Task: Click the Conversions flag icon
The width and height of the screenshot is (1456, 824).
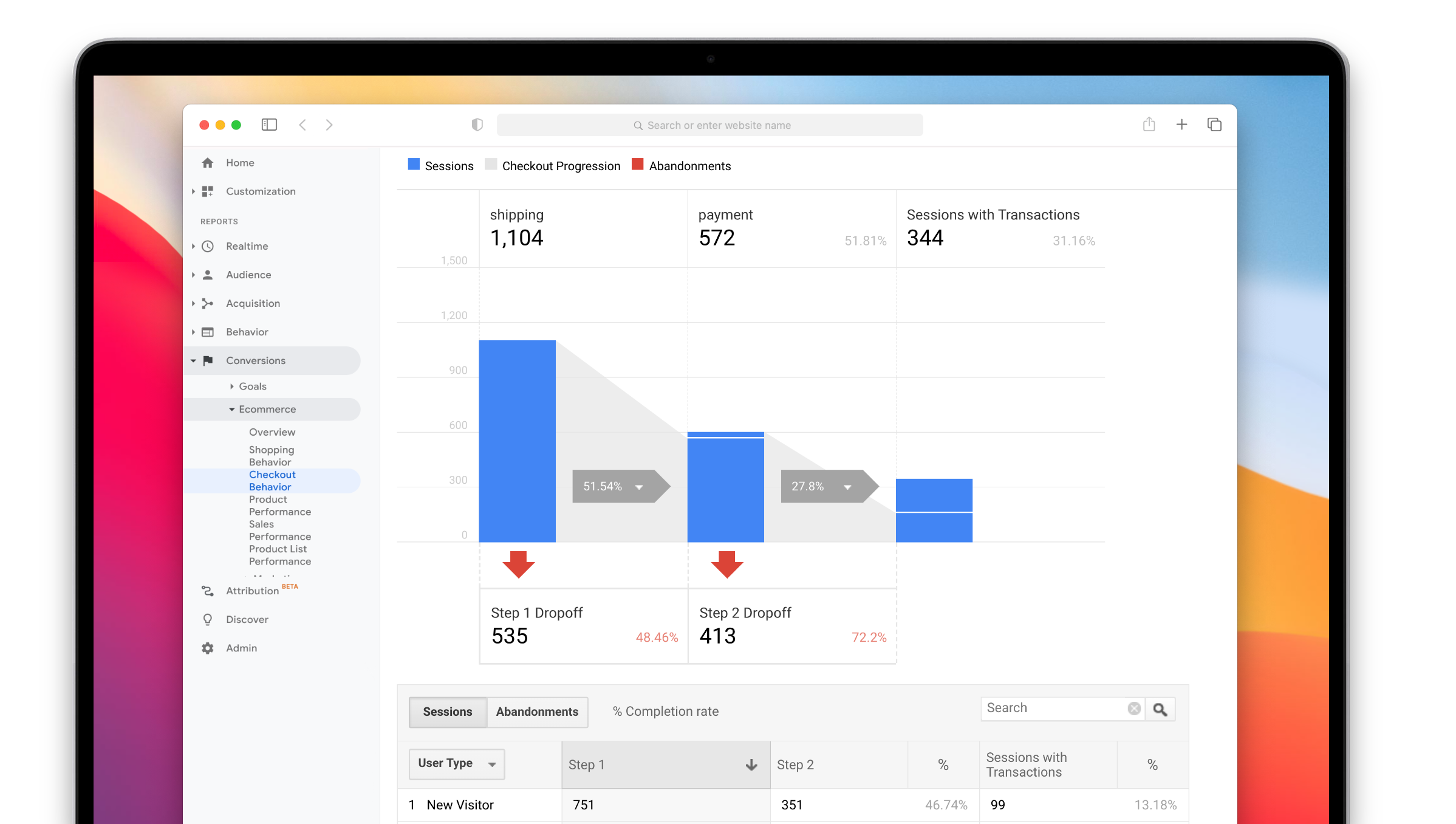Action: [208, 360]
